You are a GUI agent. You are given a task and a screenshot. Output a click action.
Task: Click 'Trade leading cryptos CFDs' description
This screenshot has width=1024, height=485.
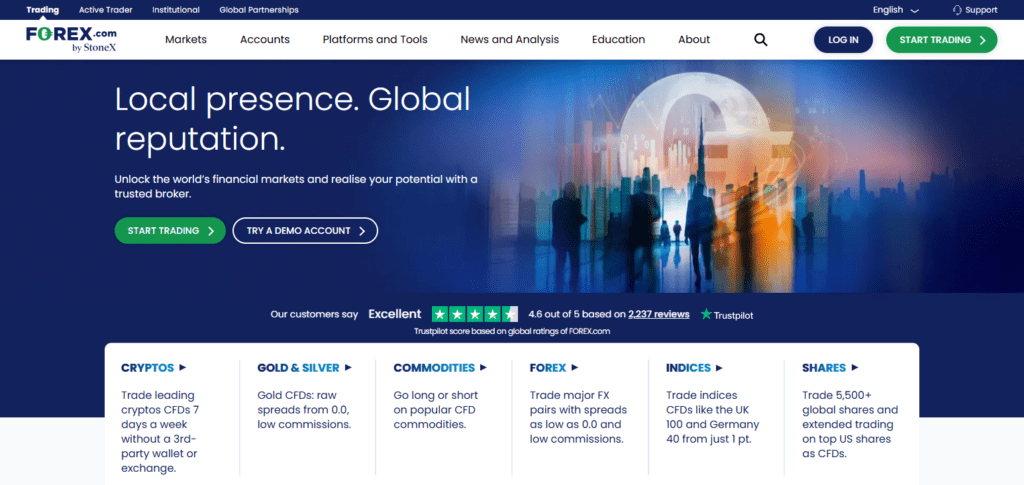[160, 431]
